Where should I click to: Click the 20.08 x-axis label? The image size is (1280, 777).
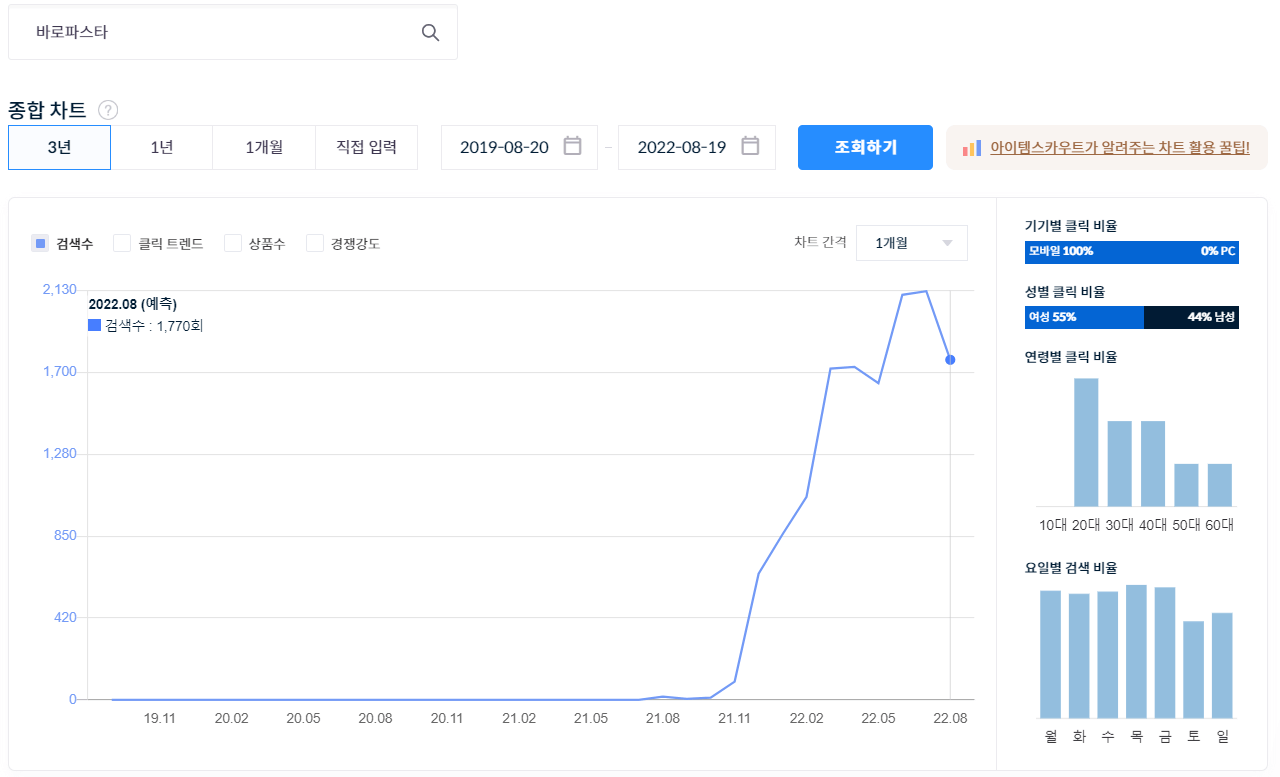click(x=375, y=718)
